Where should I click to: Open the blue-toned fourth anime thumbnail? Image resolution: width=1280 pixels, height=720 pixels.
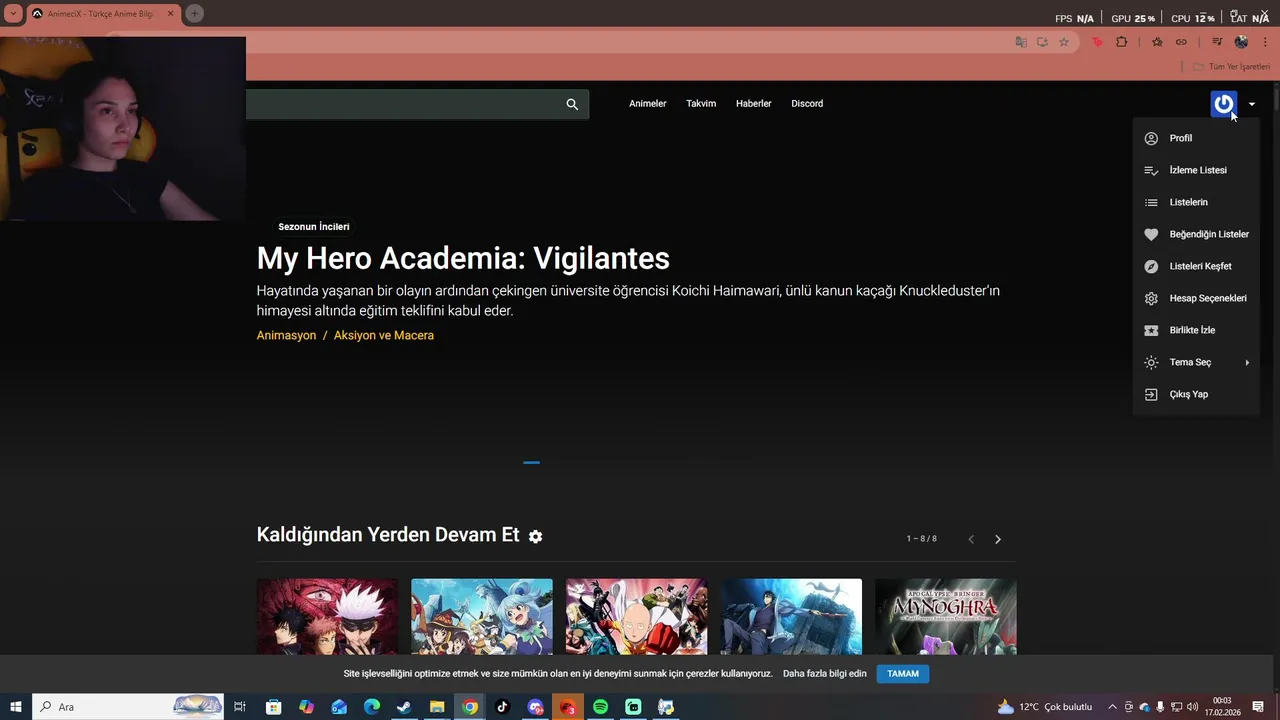click(791, 617)
